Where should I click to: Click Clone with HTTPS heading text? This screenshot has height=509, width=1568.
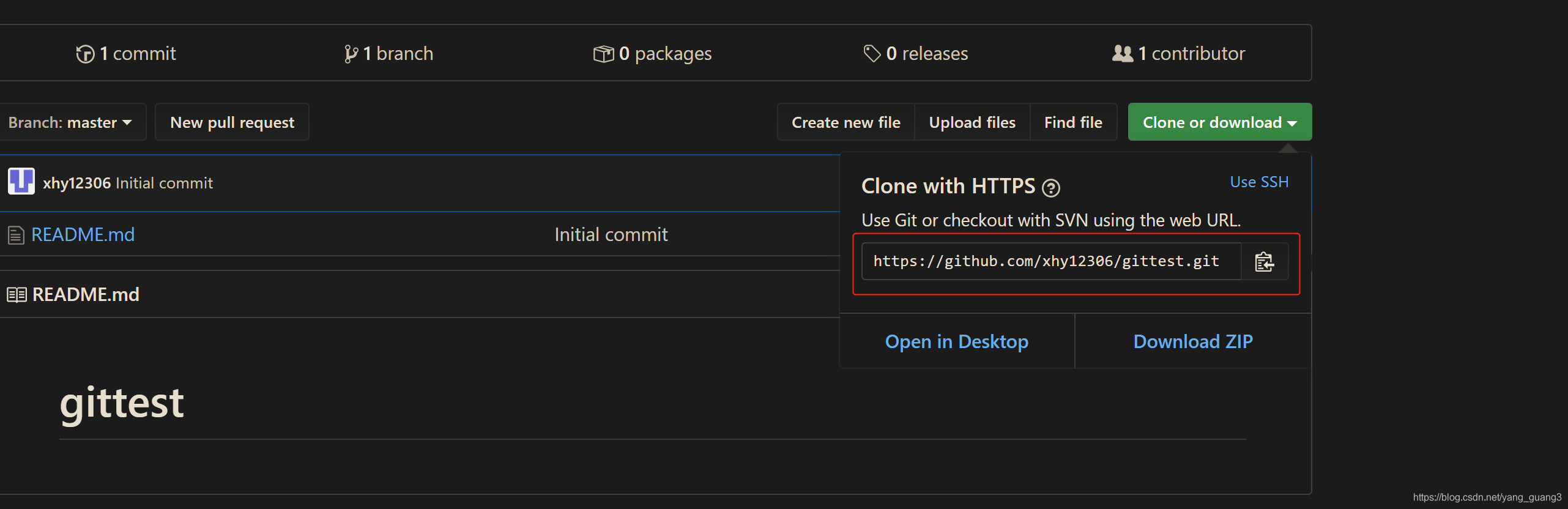click(948, 186)
